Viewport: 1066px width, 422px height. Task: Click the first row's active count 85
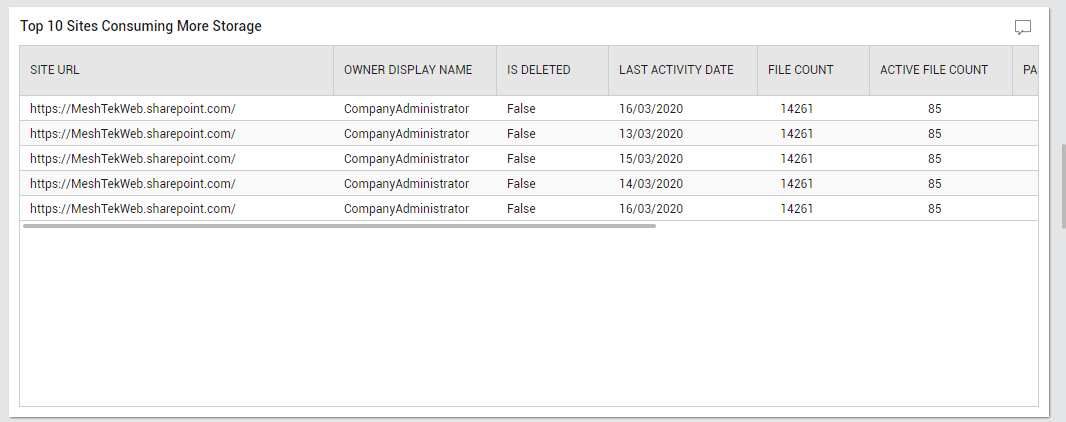click(x=935, y=109)
